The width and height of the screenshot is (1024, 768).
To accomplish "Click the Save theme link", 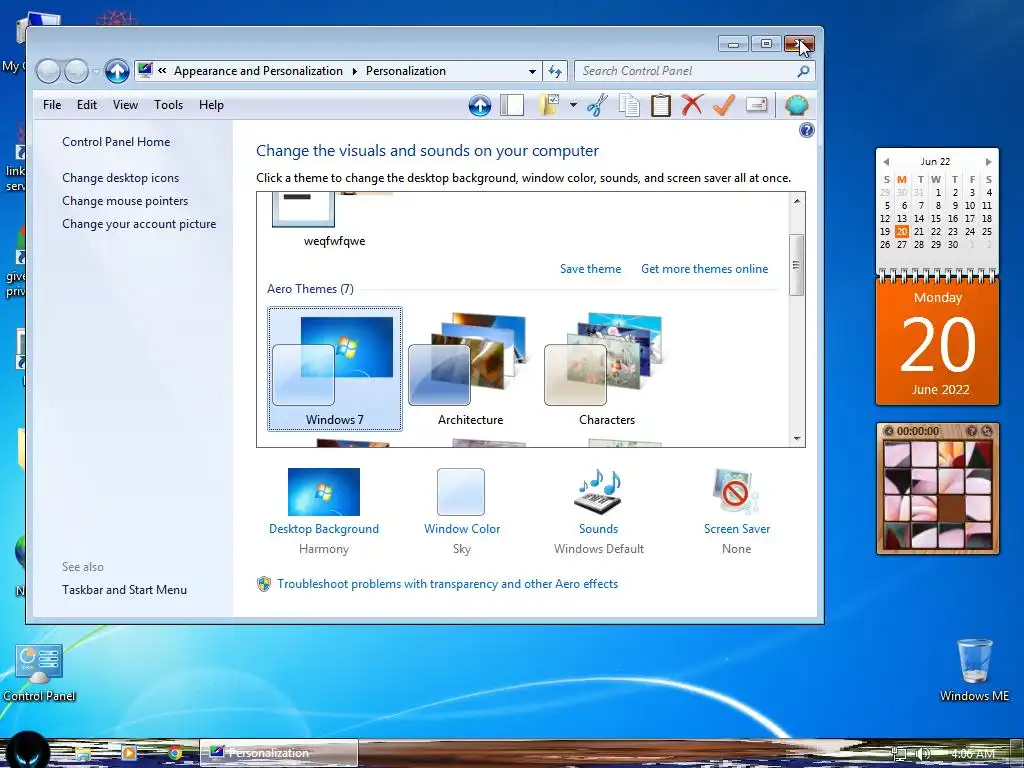I will 590,268.
